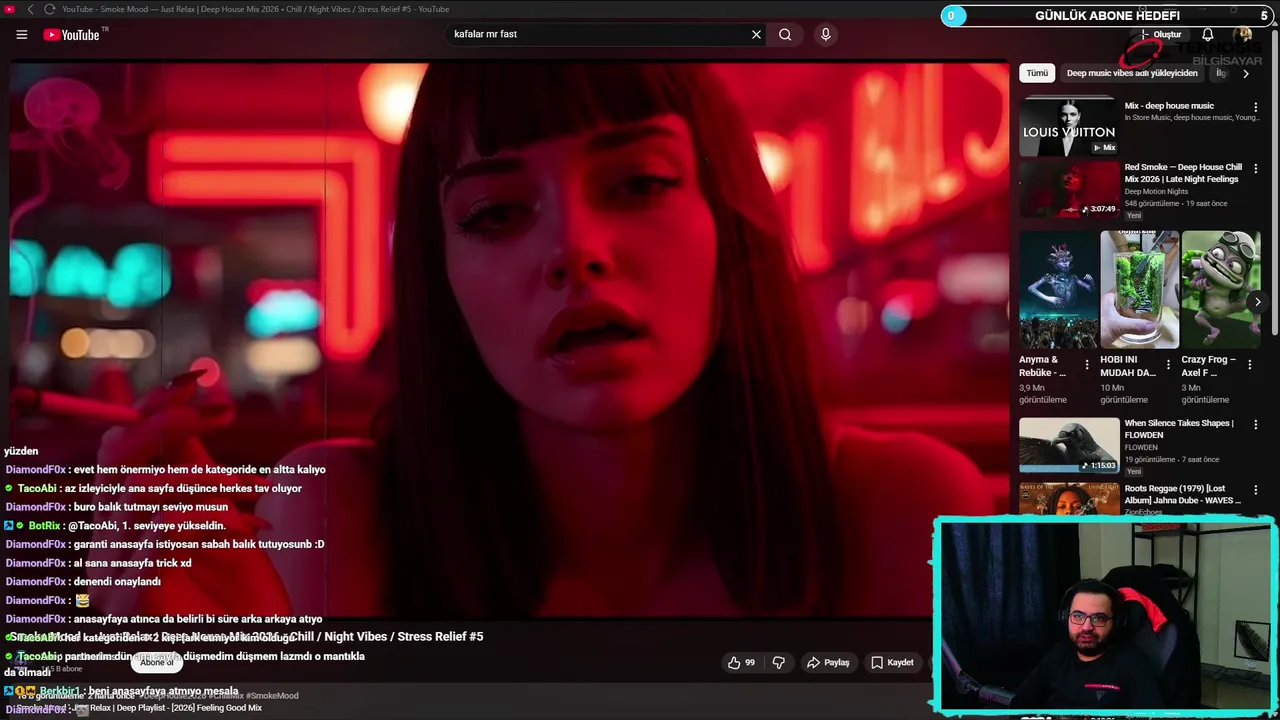Image resolution: width=1280 pixels, height=720 pixels.
Task: Start voice search with the microphone icon
Action: [825, 34]
